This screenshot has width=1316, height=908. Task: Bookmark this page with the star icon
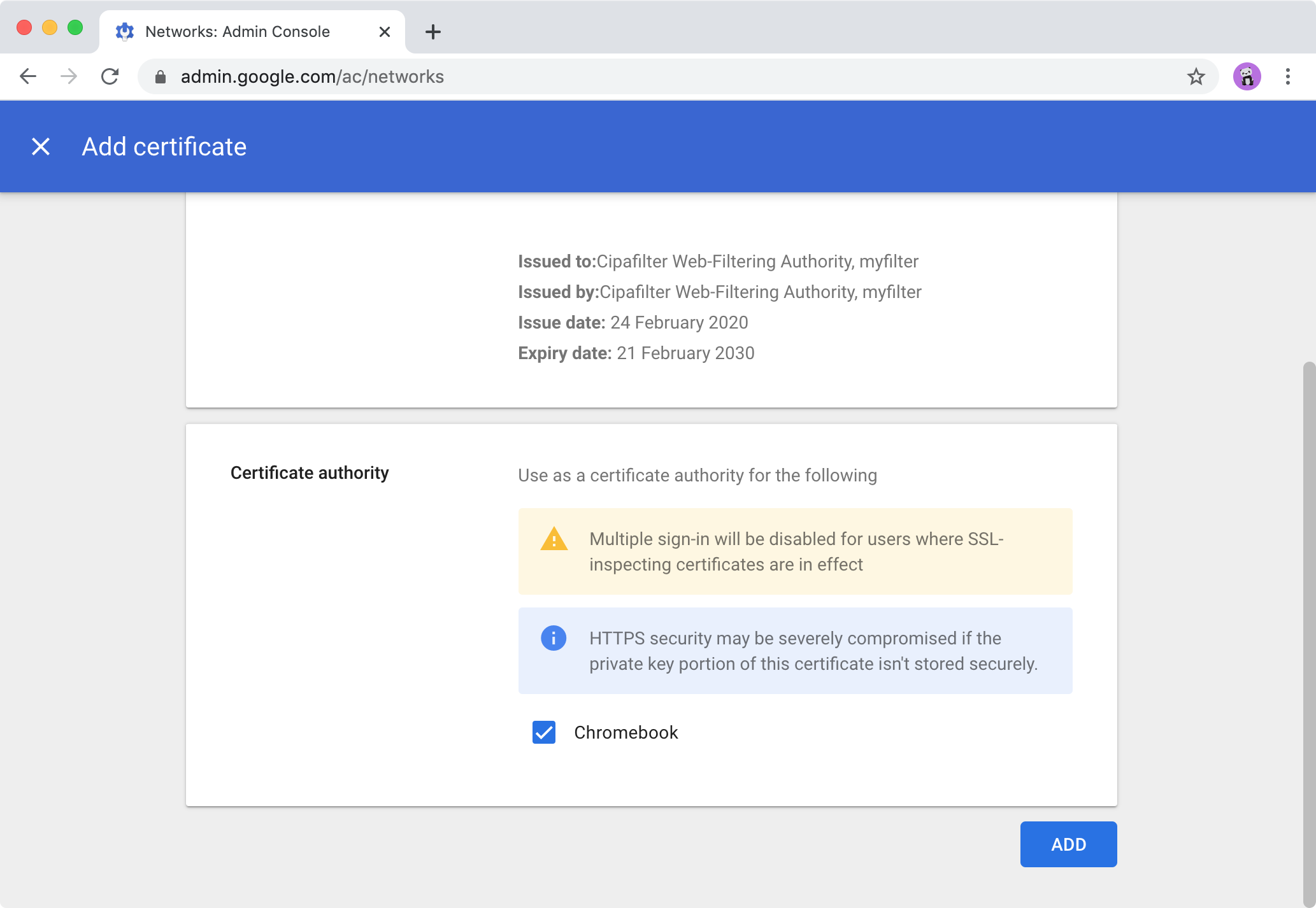[x=1196, y=76]
